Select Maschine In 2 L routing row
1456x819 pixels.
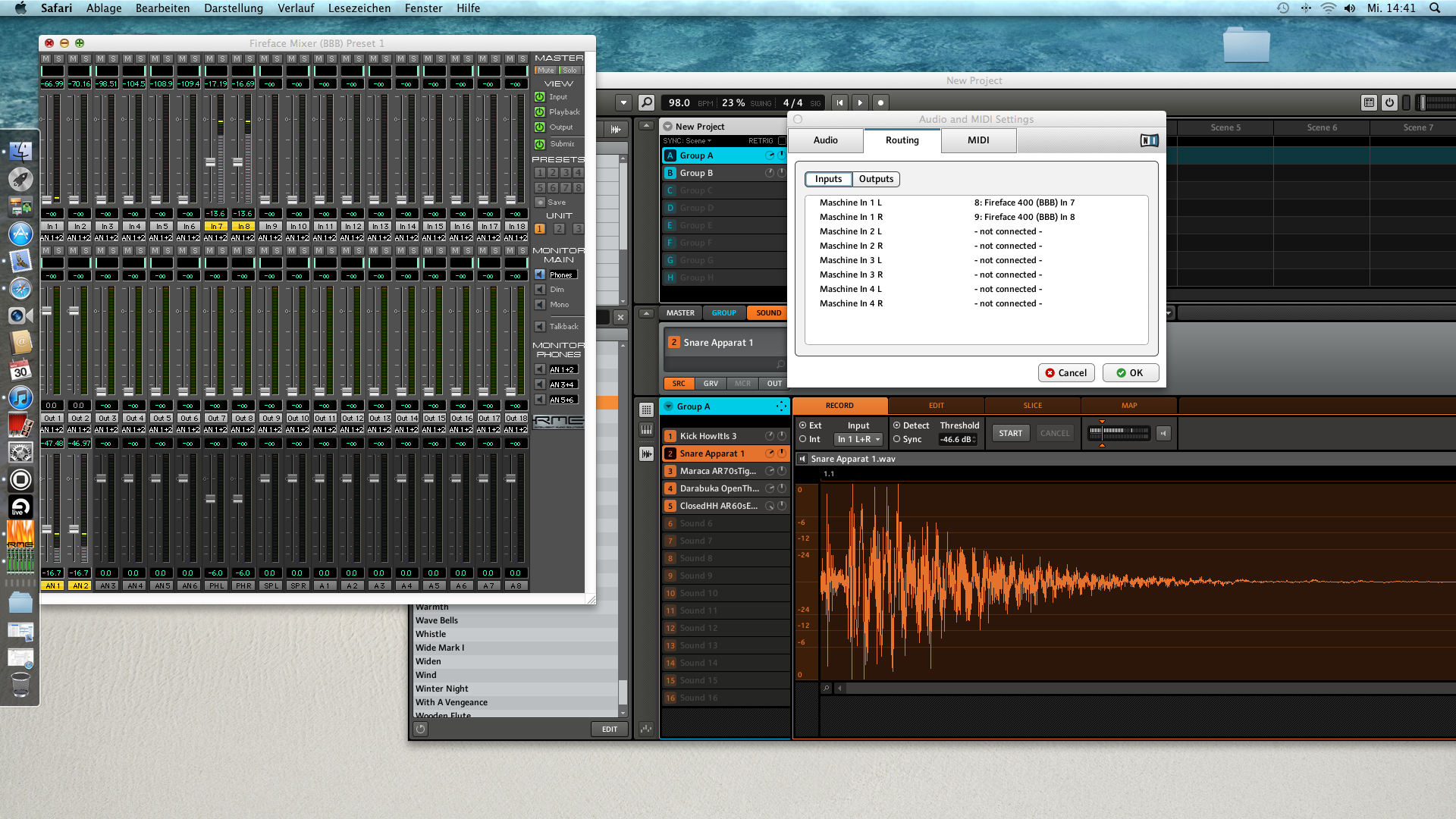click(x=977, y=231)
